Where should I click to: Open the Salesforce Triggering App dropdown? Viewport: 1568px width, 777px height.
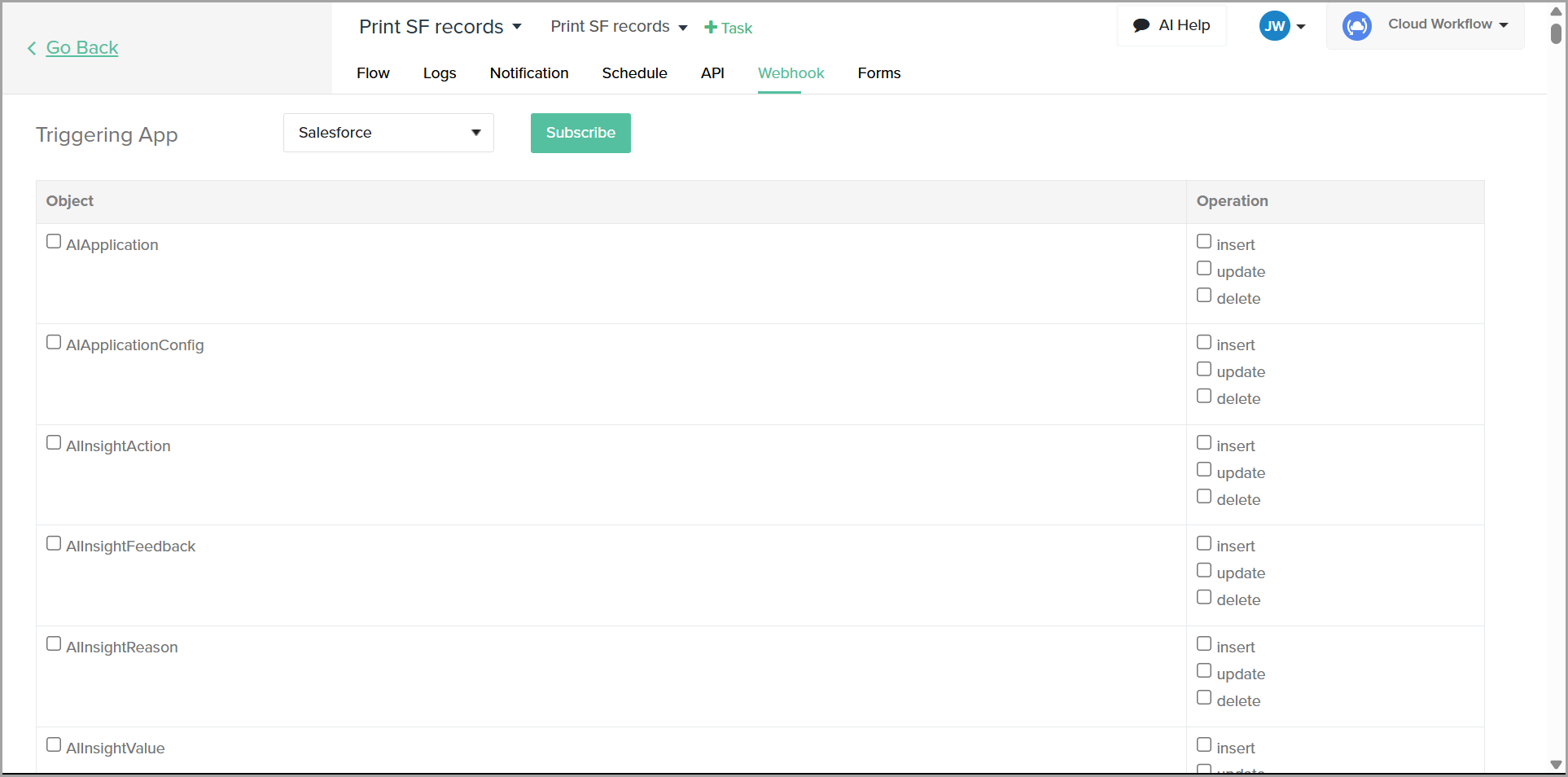388,133
